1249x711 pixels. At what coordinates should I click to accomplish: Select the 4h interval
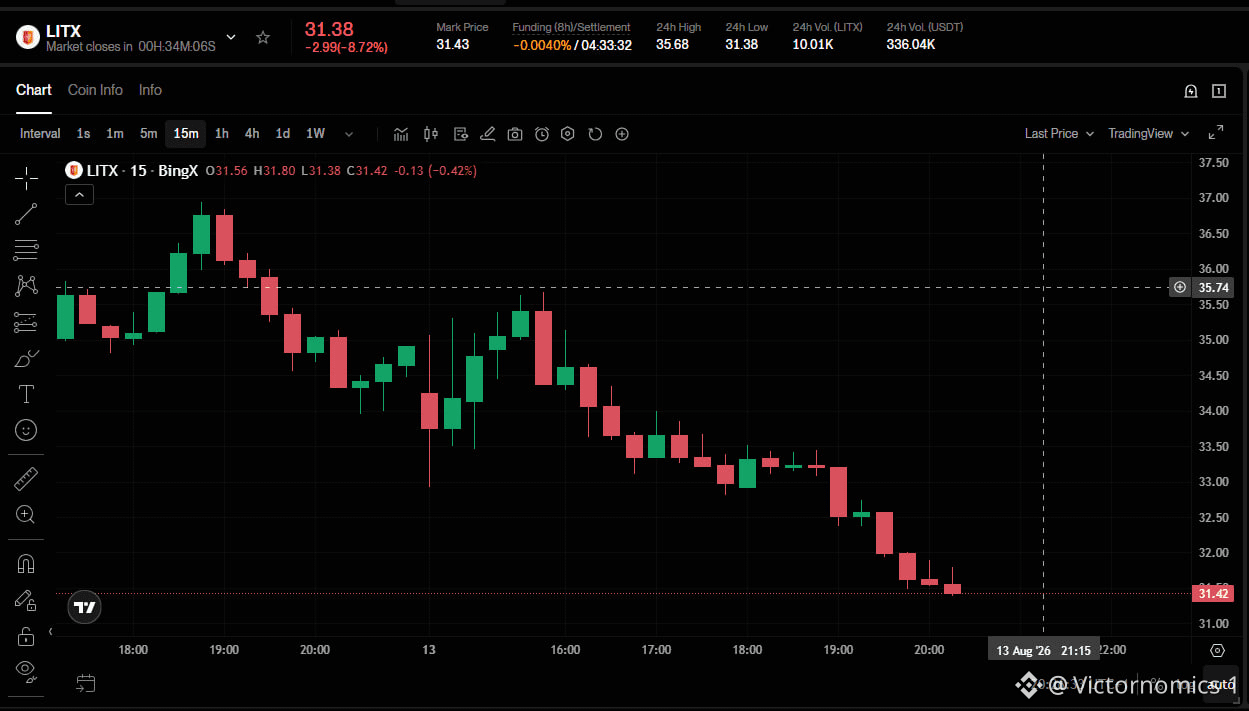[x=252, y=134]
